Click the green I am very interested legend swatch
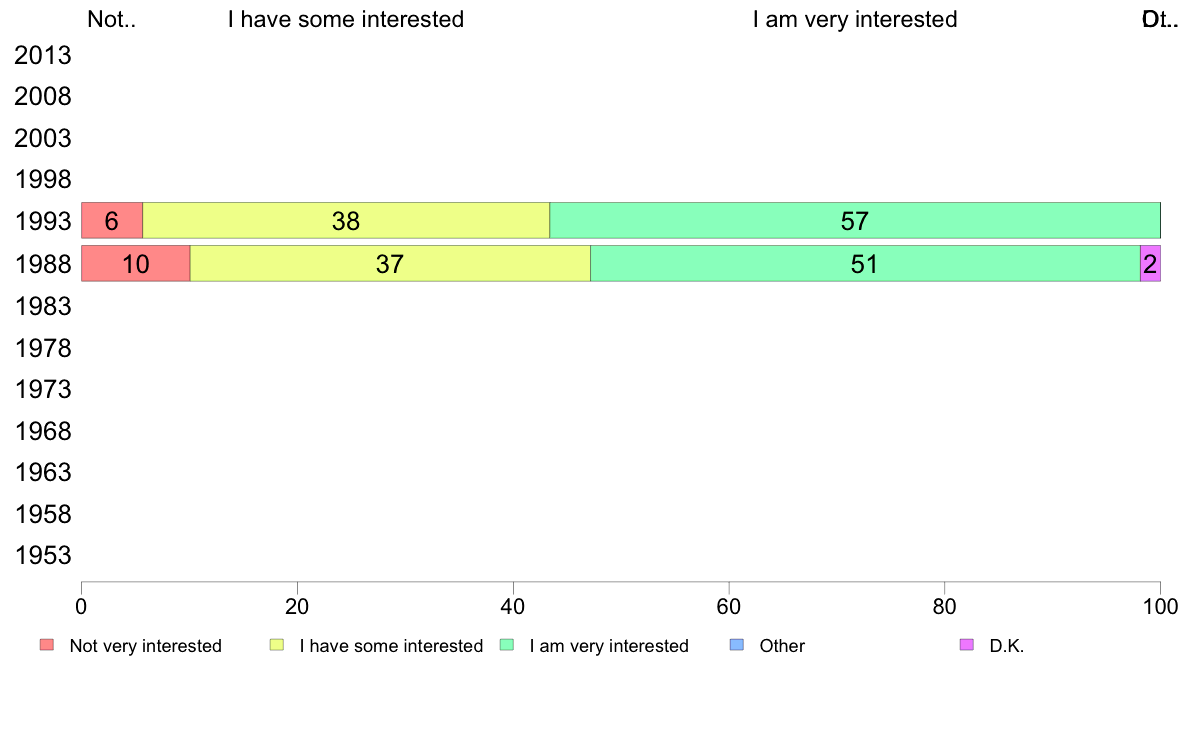 pos(507,645)
